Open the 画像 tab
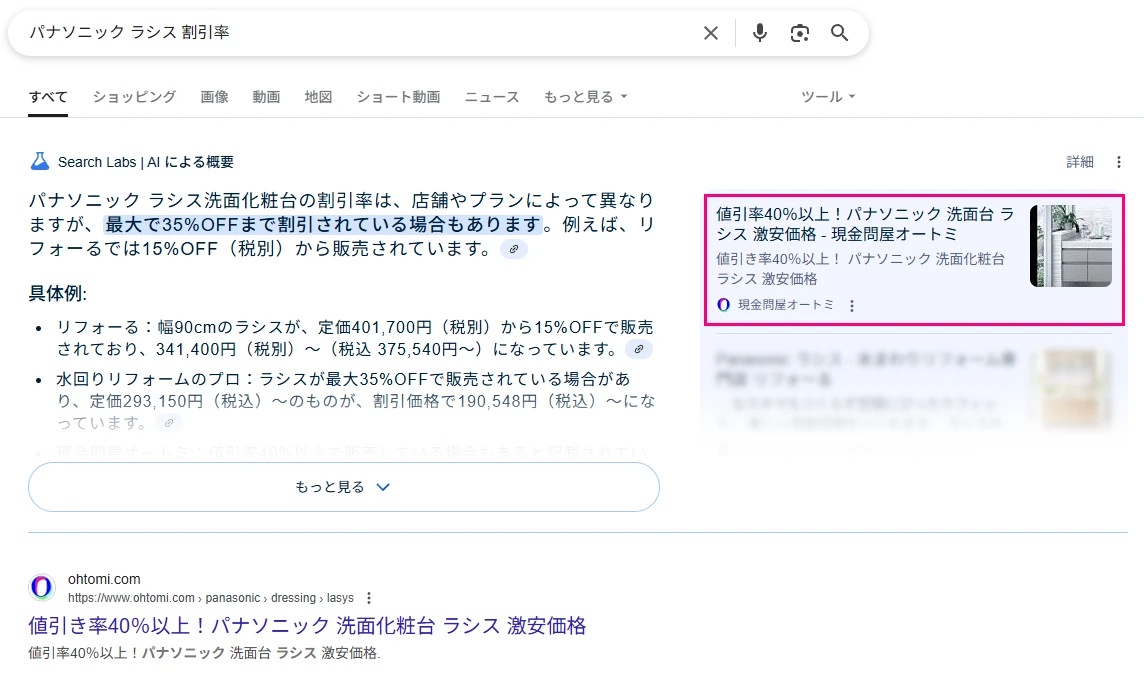This screenshot has width=1144, height=673. [x=214, y=96]
